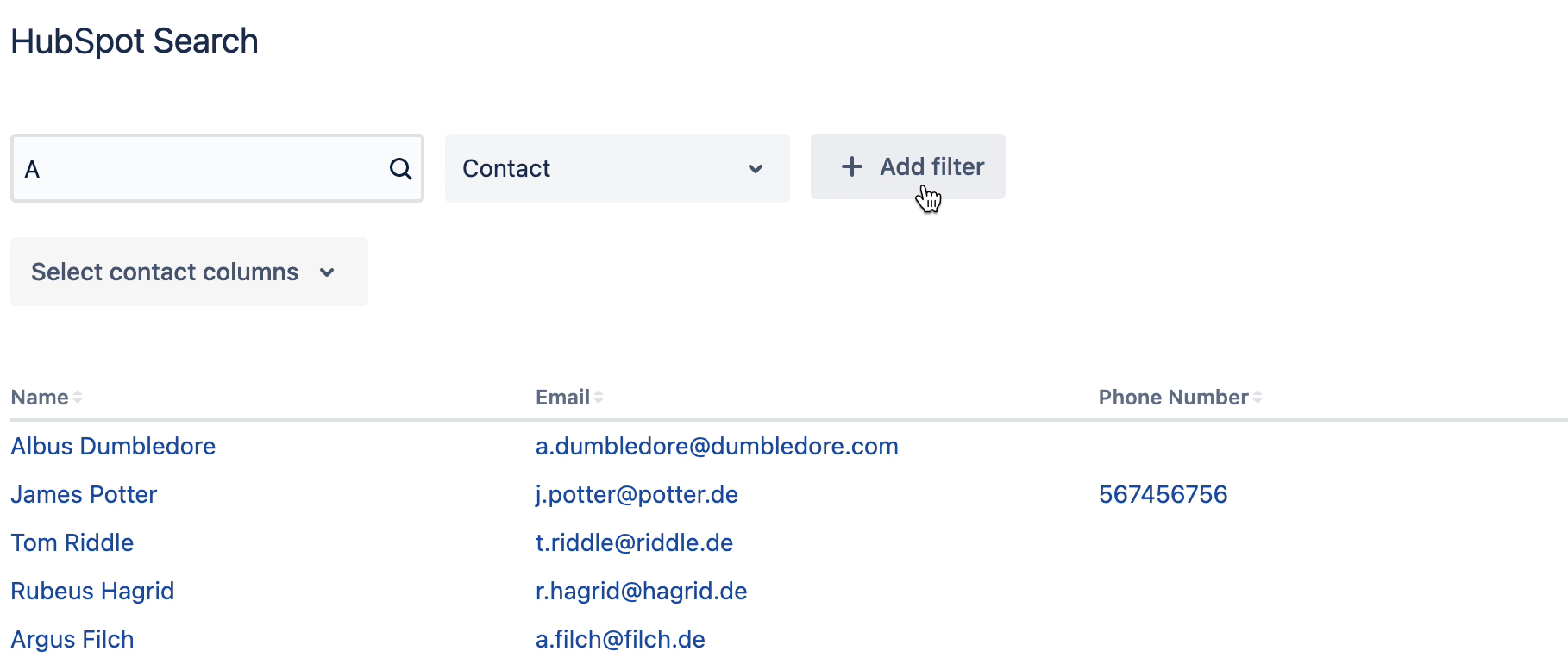Click the plus icon in Add filter
The height and width of the screenshot is (664, 1568).
851,166
